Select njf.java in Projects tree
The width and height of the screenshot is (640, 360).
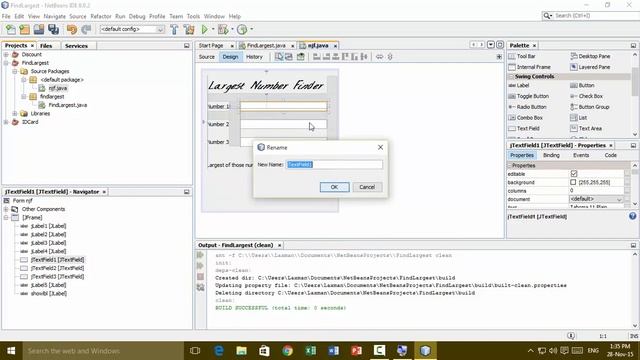[58, 88]
